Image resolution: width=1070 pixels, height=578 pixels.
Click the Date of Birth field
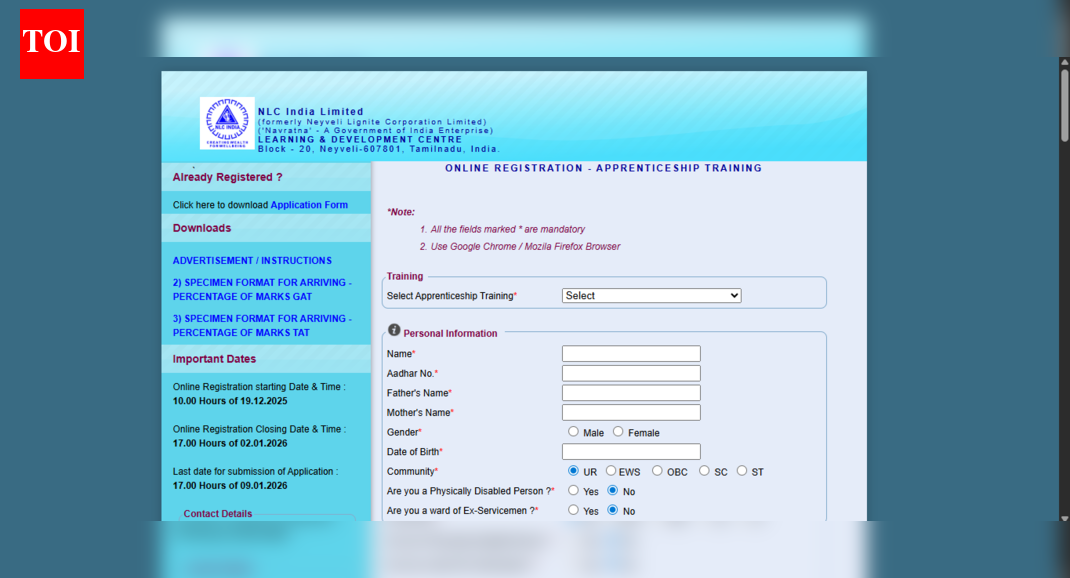click(631, 452)
